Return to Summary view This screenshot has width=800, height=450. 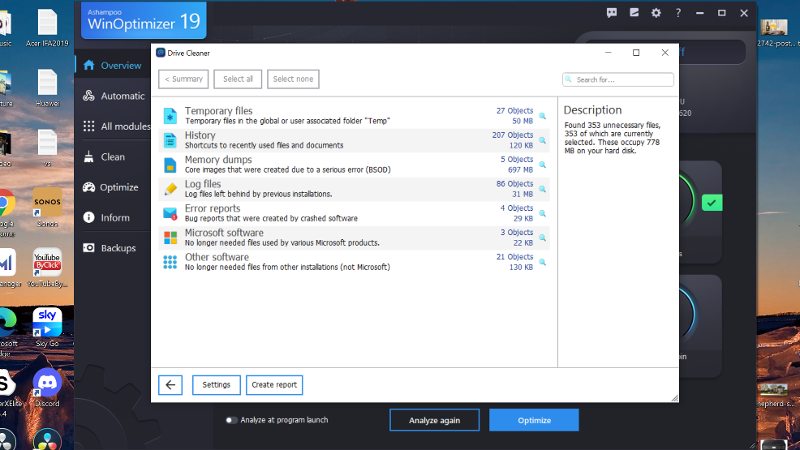[183, 79]
